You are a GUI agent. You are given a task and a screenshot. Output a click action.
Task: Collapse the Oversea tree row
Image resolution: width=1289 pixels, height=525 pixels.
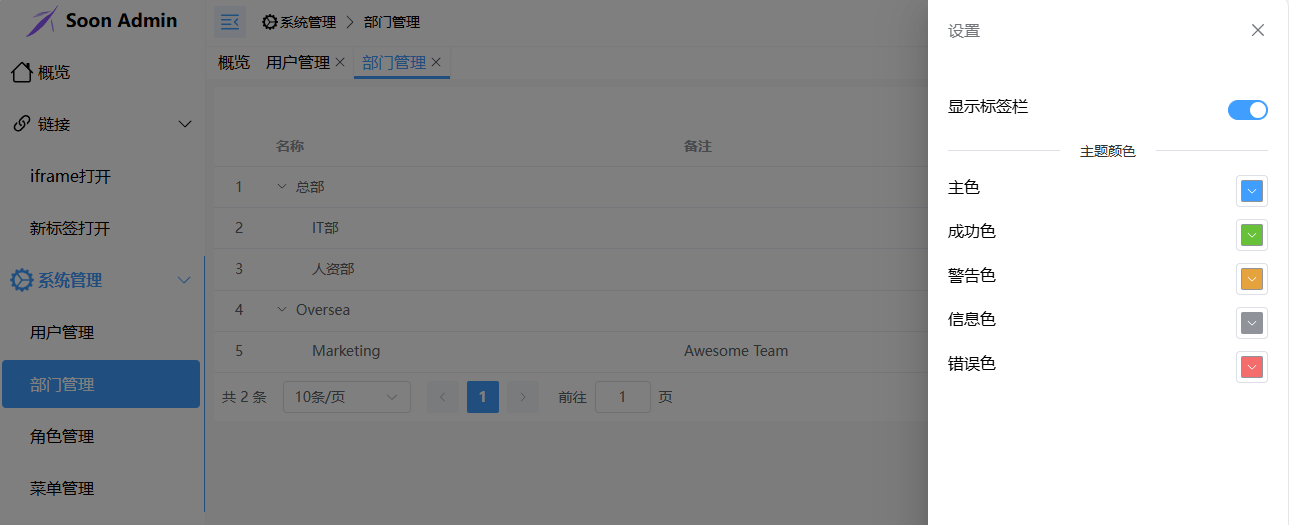pyautogui.click(x=282, y=309)
